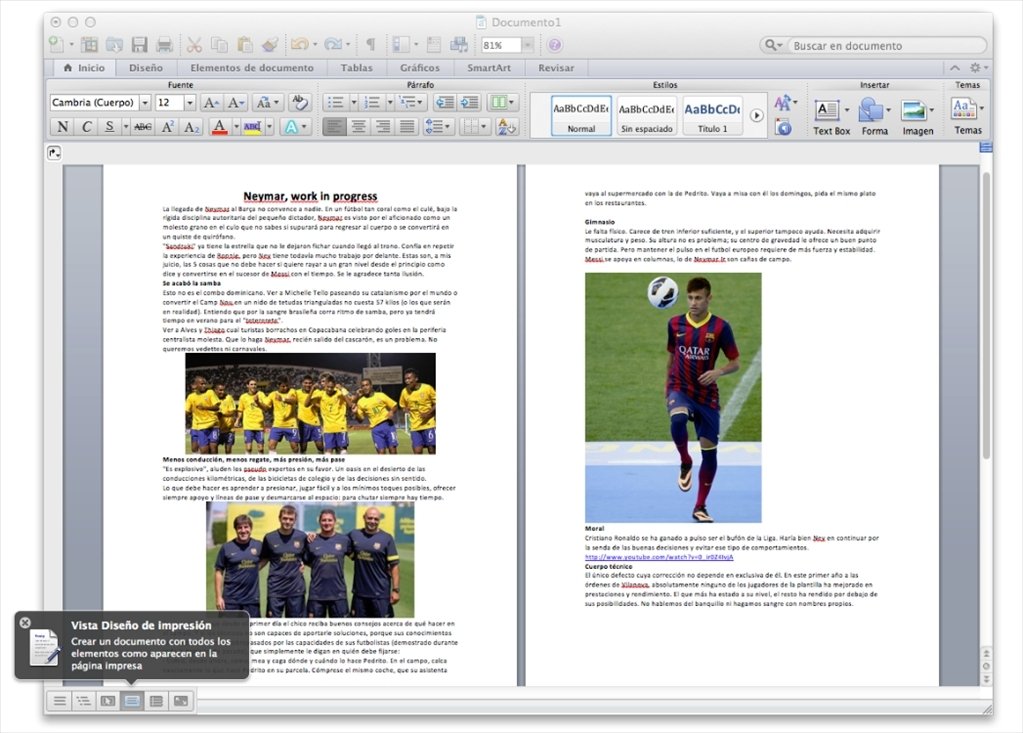The width and height of the screenshot is (1023, 733).
Task: Open text effects glowing A dropdown
Action: [x=295, y=127]
